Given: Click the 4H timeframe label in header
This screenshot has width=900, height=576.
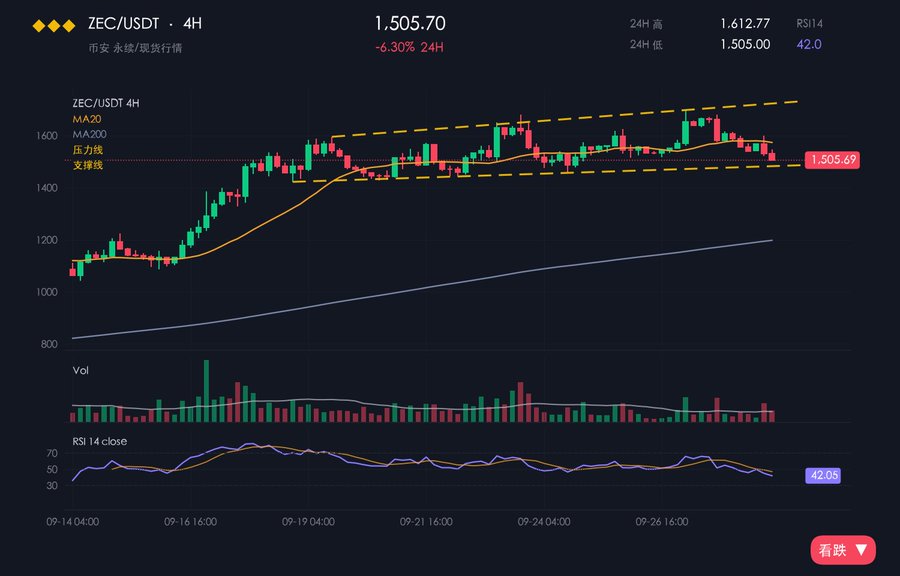Looking at the screenshot, I should coord(192,24).
